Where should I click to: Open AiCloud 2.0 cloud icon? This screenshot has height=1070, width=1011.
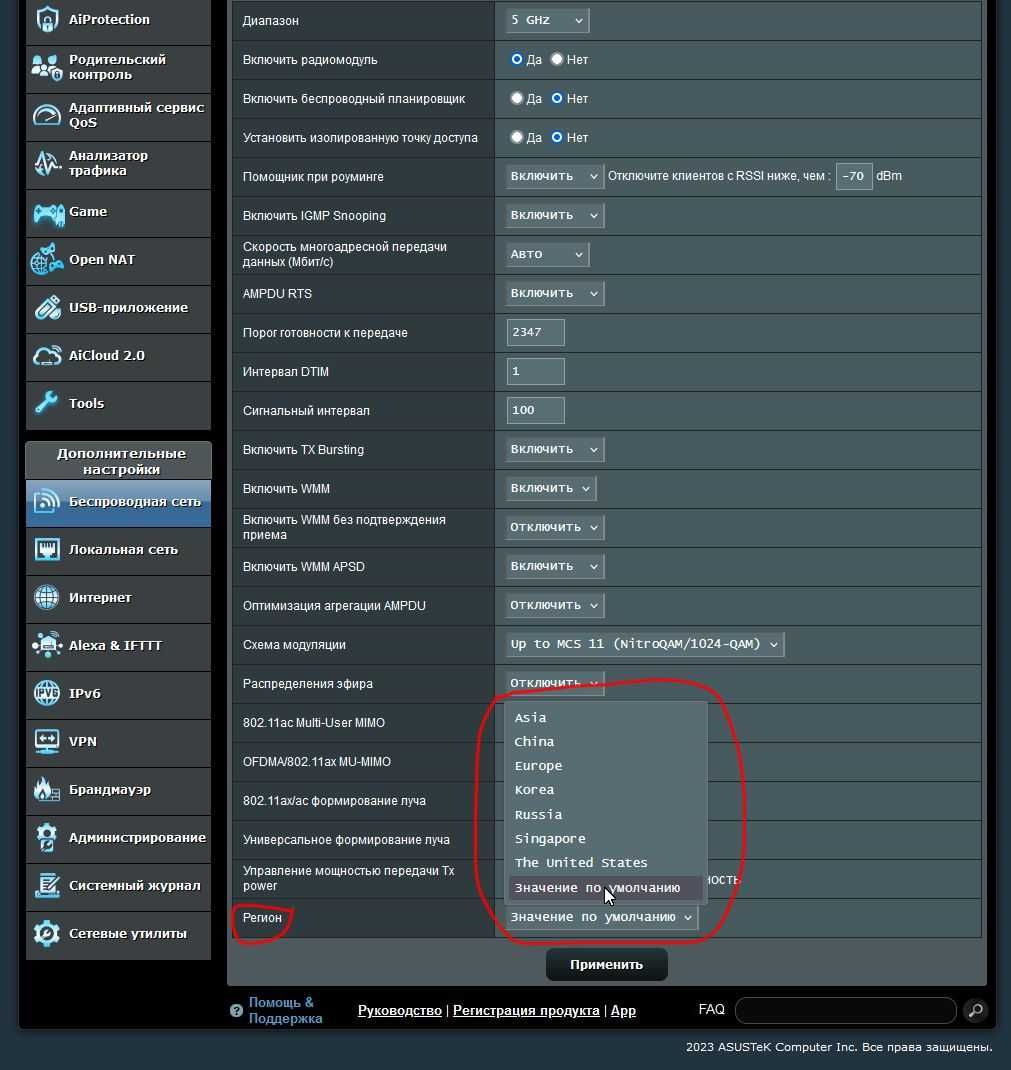click(x=46, y=356)
